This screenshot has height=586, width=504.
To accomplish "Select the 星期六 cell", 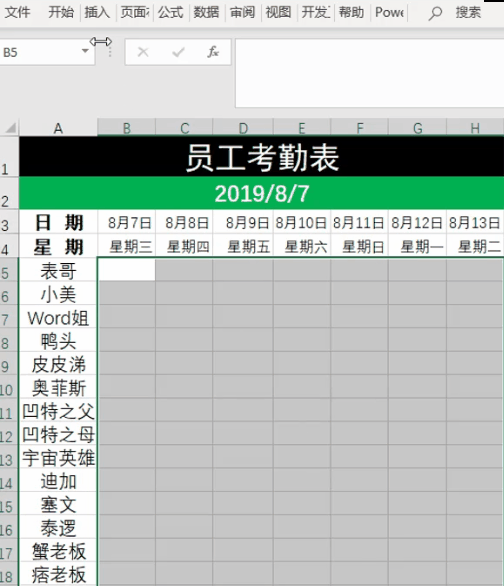I will [302, 246].
